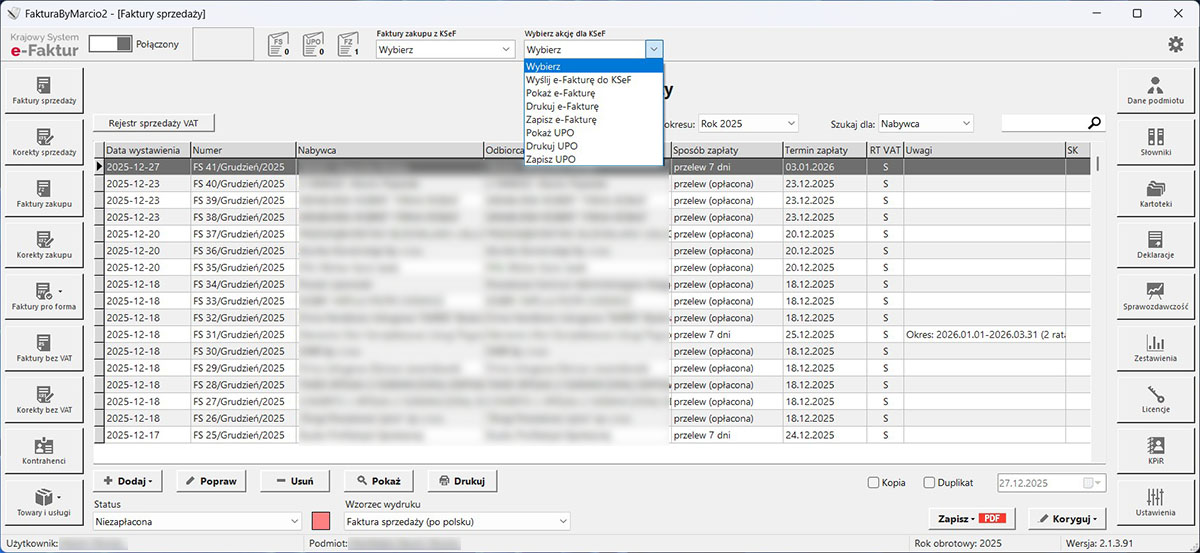Choose Drukuj UPO from the list

tap(551, 146)
